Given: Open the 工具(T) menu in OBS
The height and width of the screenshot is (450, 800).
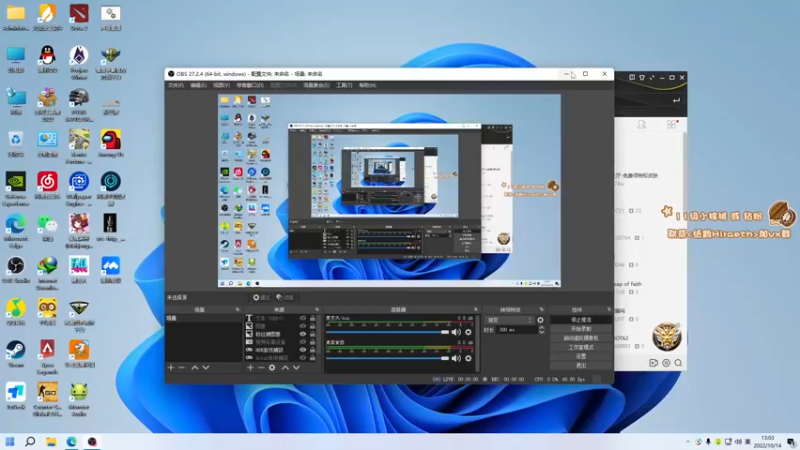Looking at the screenshot, I should (344, 85).
